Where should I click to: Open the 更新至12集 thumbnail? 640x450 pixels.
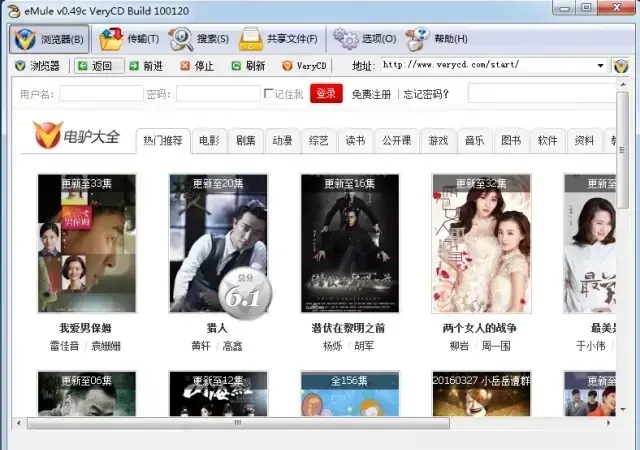click(x=218, y=394)
